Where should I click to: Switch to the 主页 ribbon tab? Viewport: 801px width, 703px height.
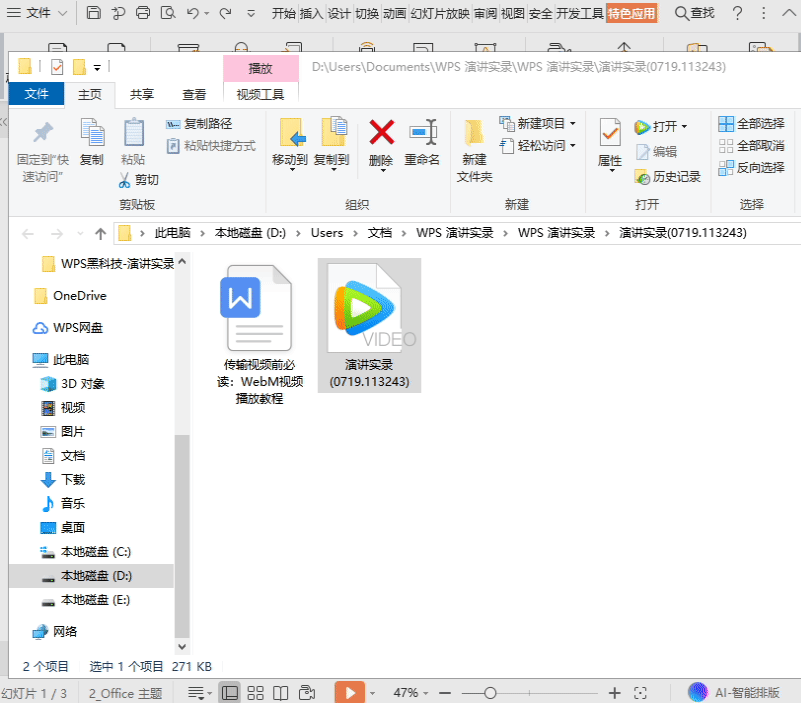90,95
